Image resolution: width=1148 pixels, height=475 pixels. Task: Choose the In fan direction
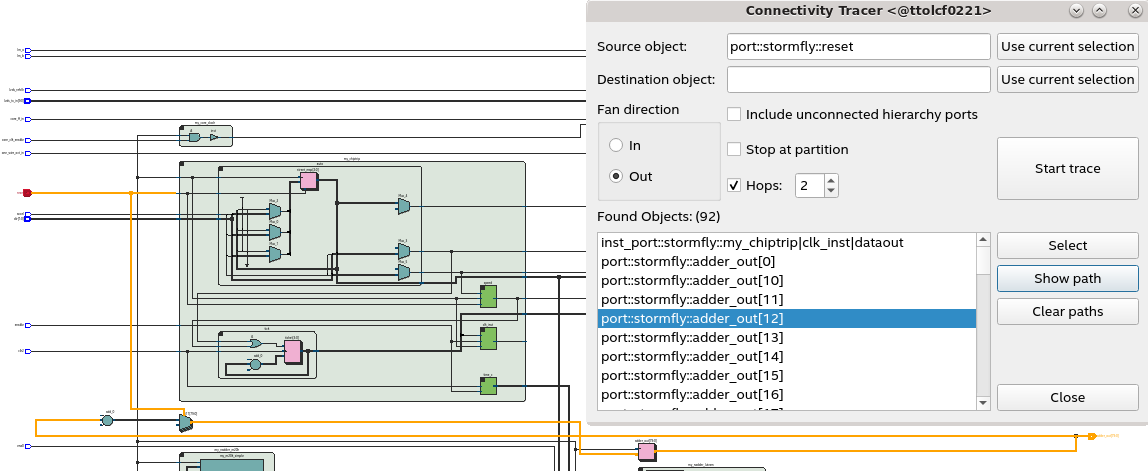pyautogui.click(x=616, y=146)
